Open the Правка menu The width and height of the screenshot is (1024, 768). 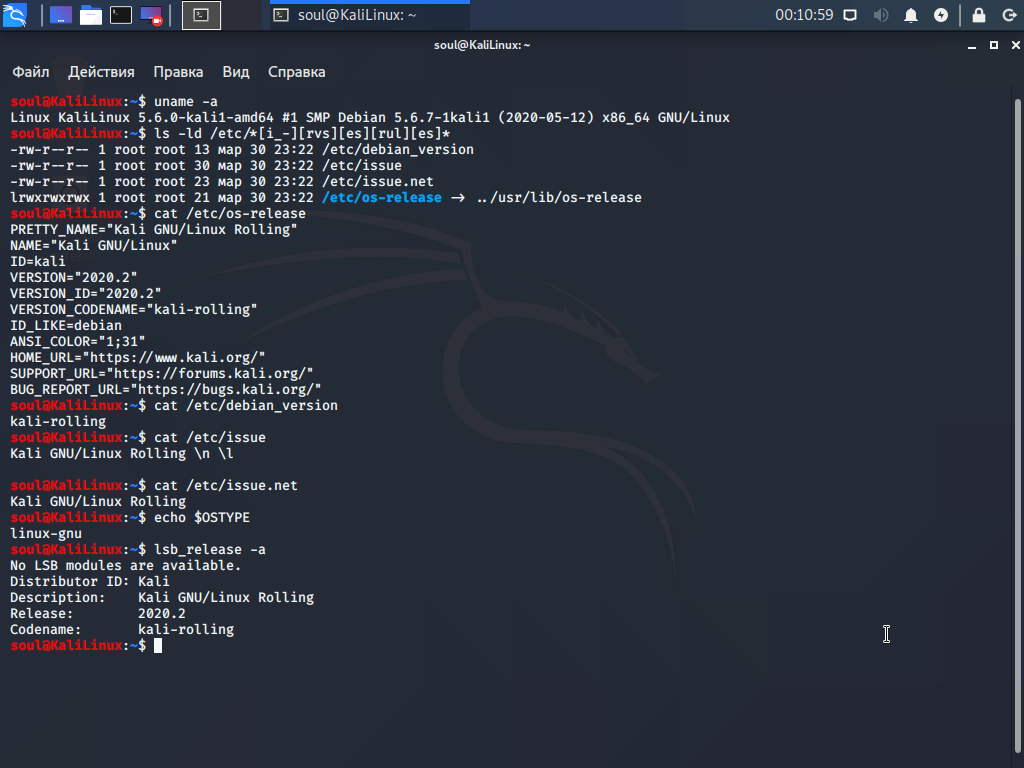(178, 72)
